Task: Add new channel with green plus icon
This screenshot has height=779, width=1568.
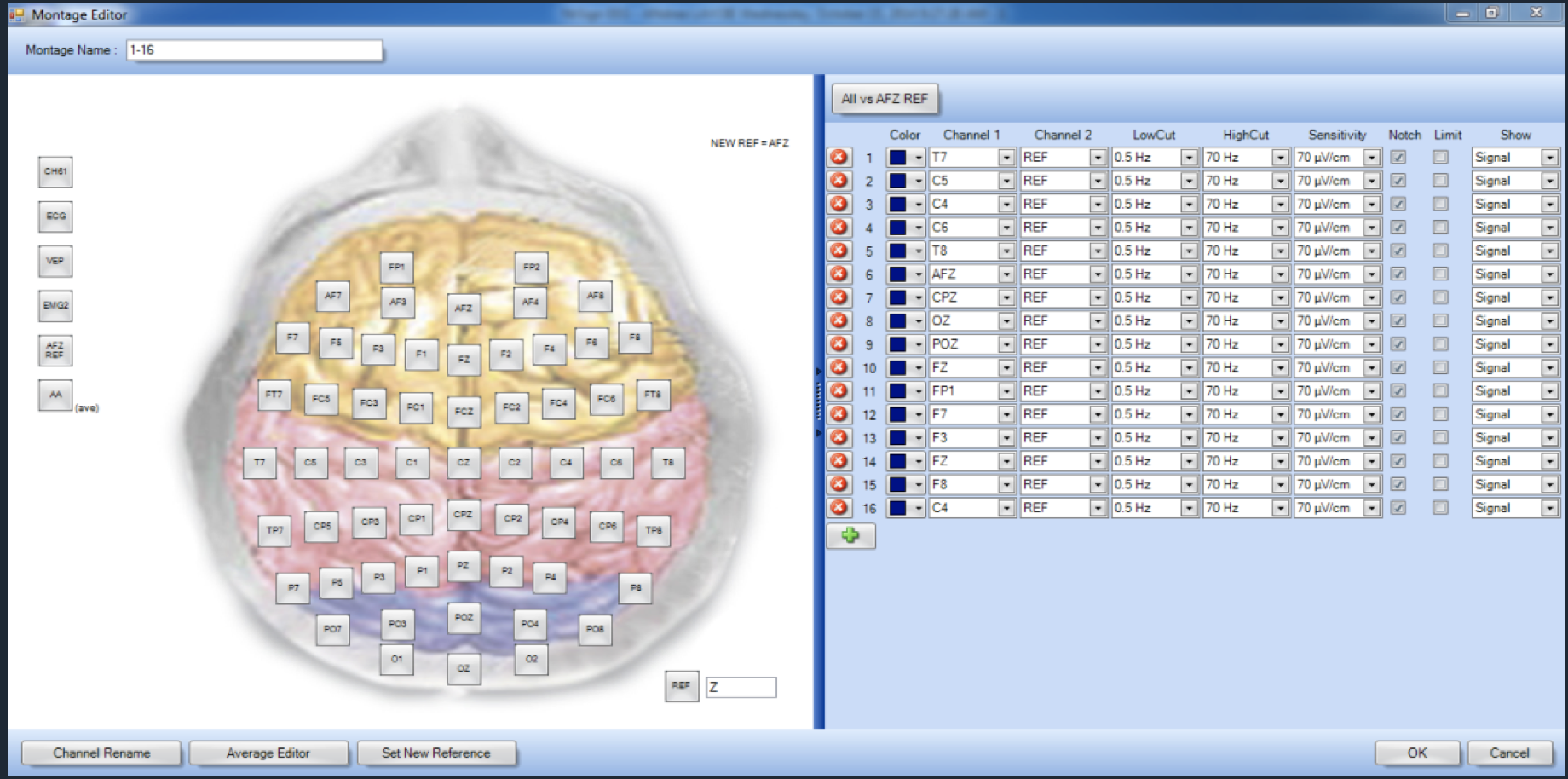Action: point(850,535)
